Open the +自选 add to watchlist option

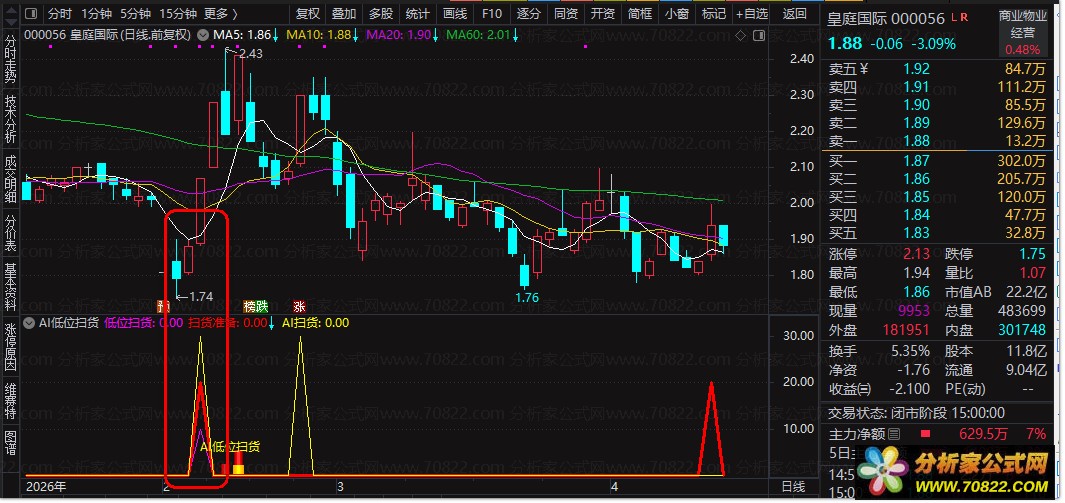click(751, 14)
